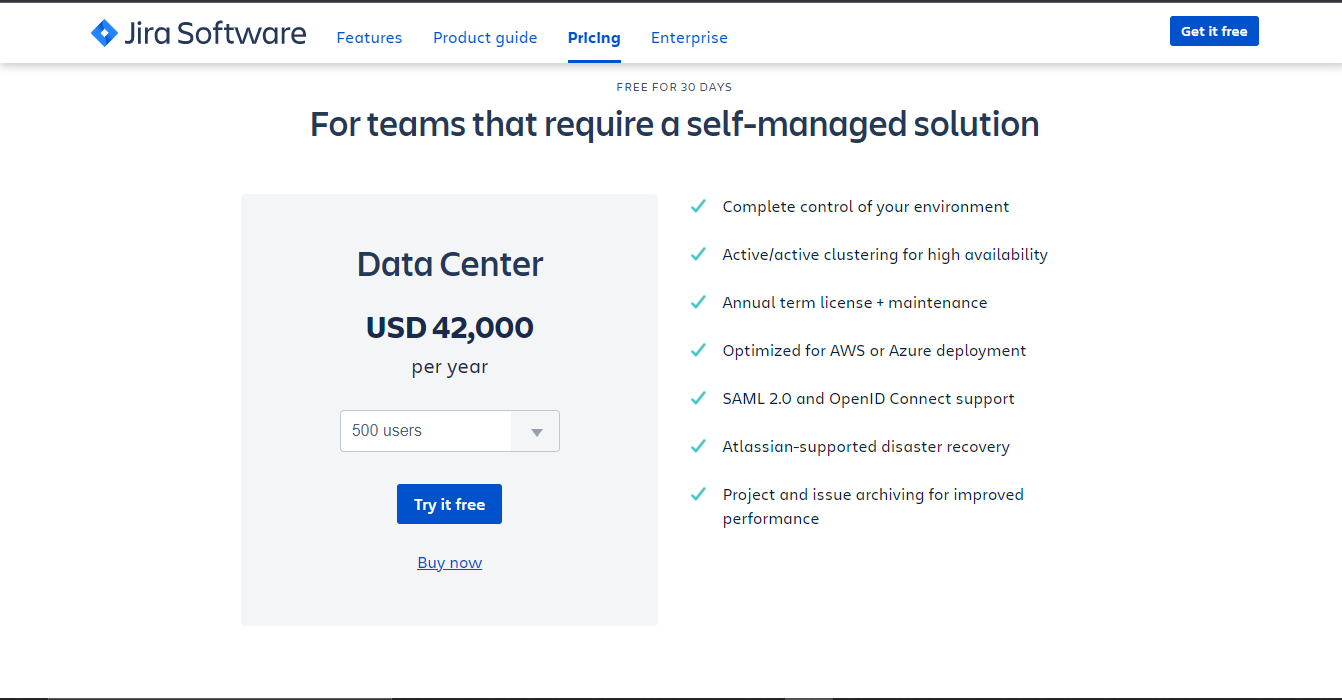Select the Pricing navigation tab

pyautogui.click(x=594, y=38)
